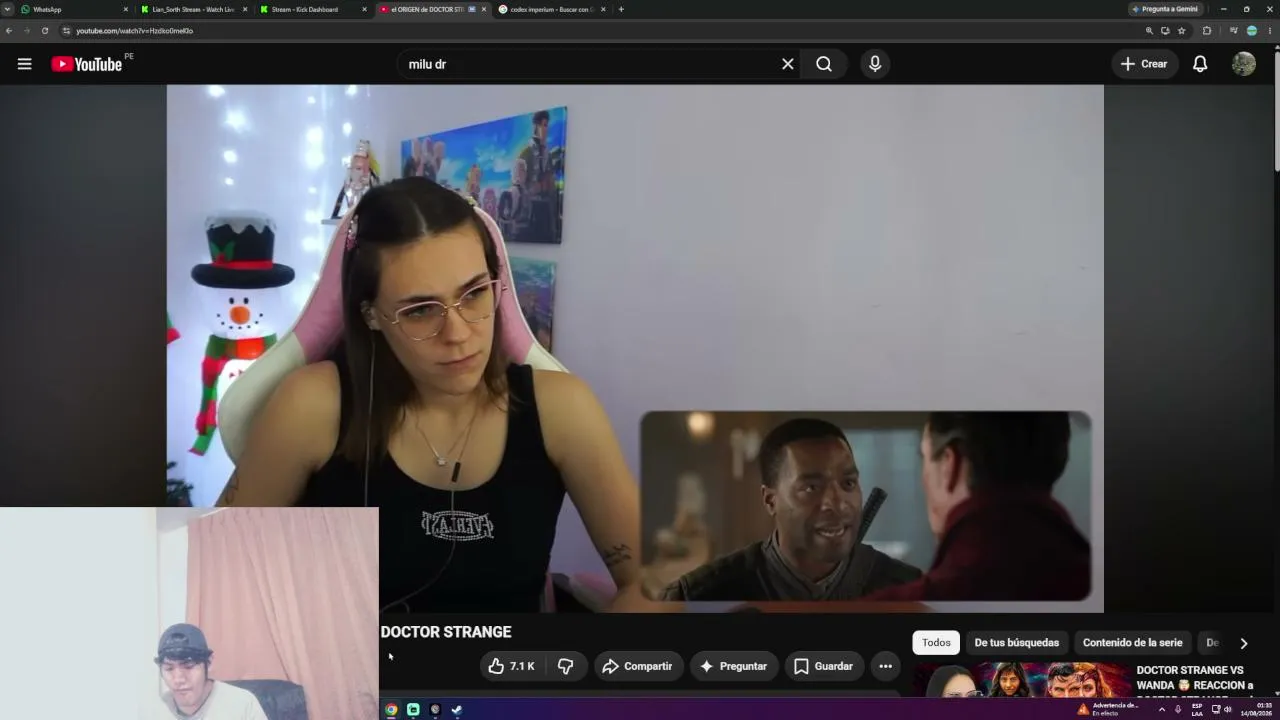This screenshot has height=720, width=1280.
Task: Open the Steam taskbar icon
Action: (457, 710)
